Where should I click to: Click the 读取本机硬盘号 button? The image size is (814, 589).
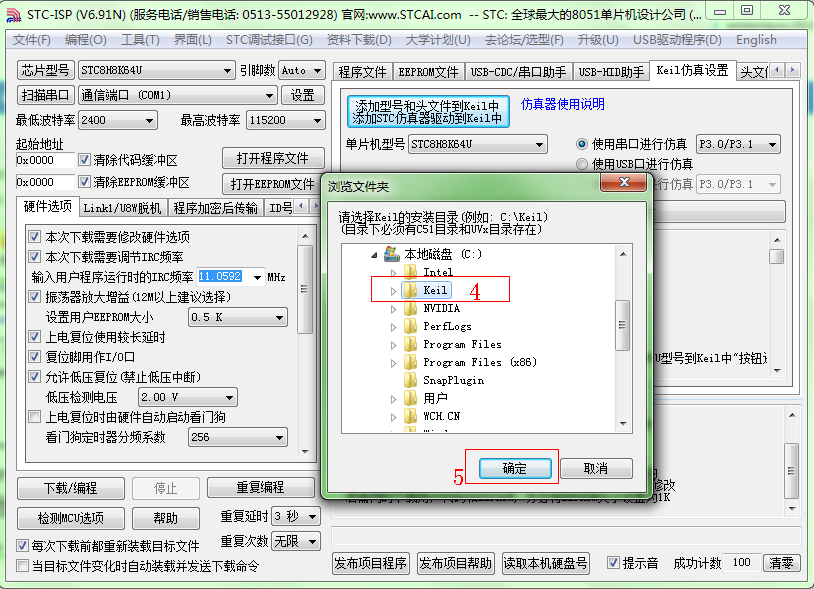coord(546,563)
